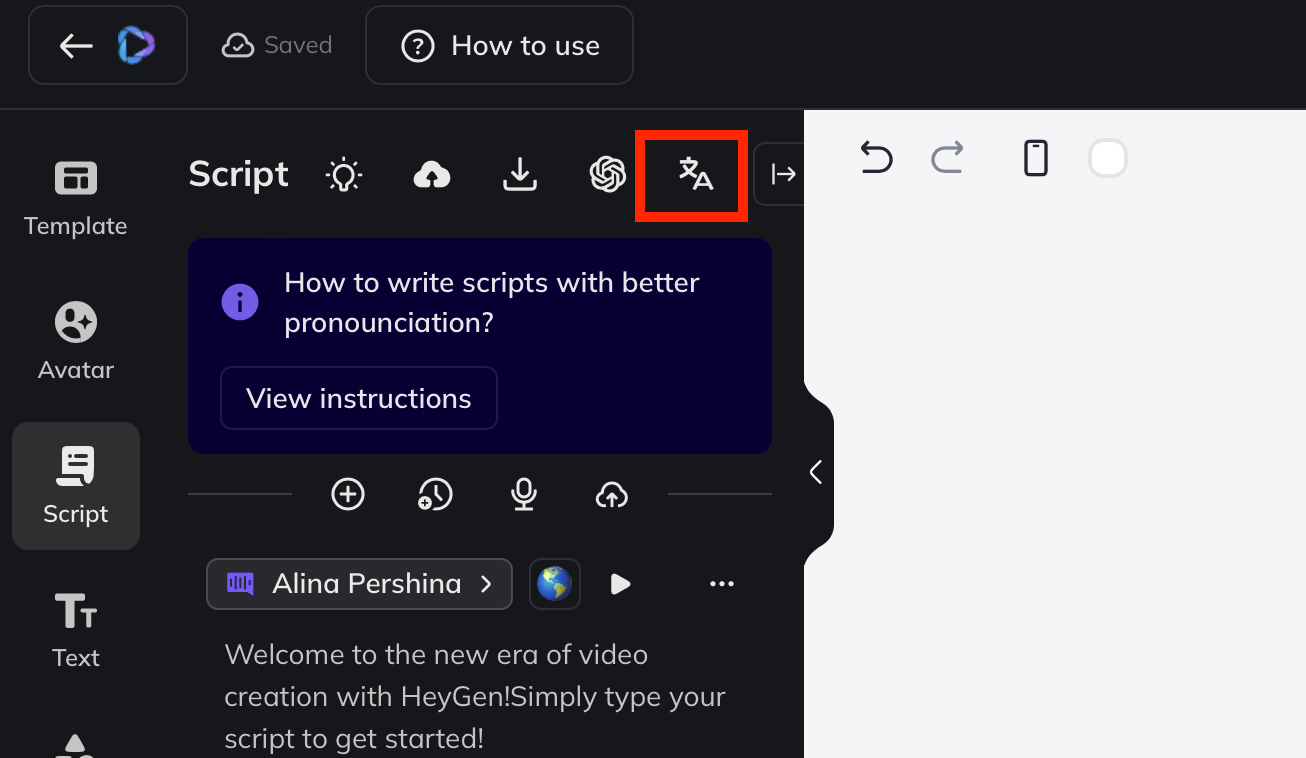Toggle portrait phone orientation
This screenshot has width=1306, height=758.
(x=1036, y=158)
